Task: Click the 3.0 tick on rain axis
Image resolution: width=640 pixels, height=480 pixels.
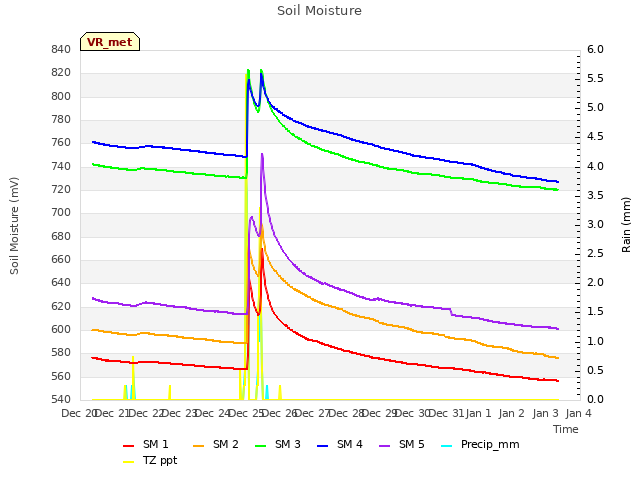Action: tap(595, 224)
